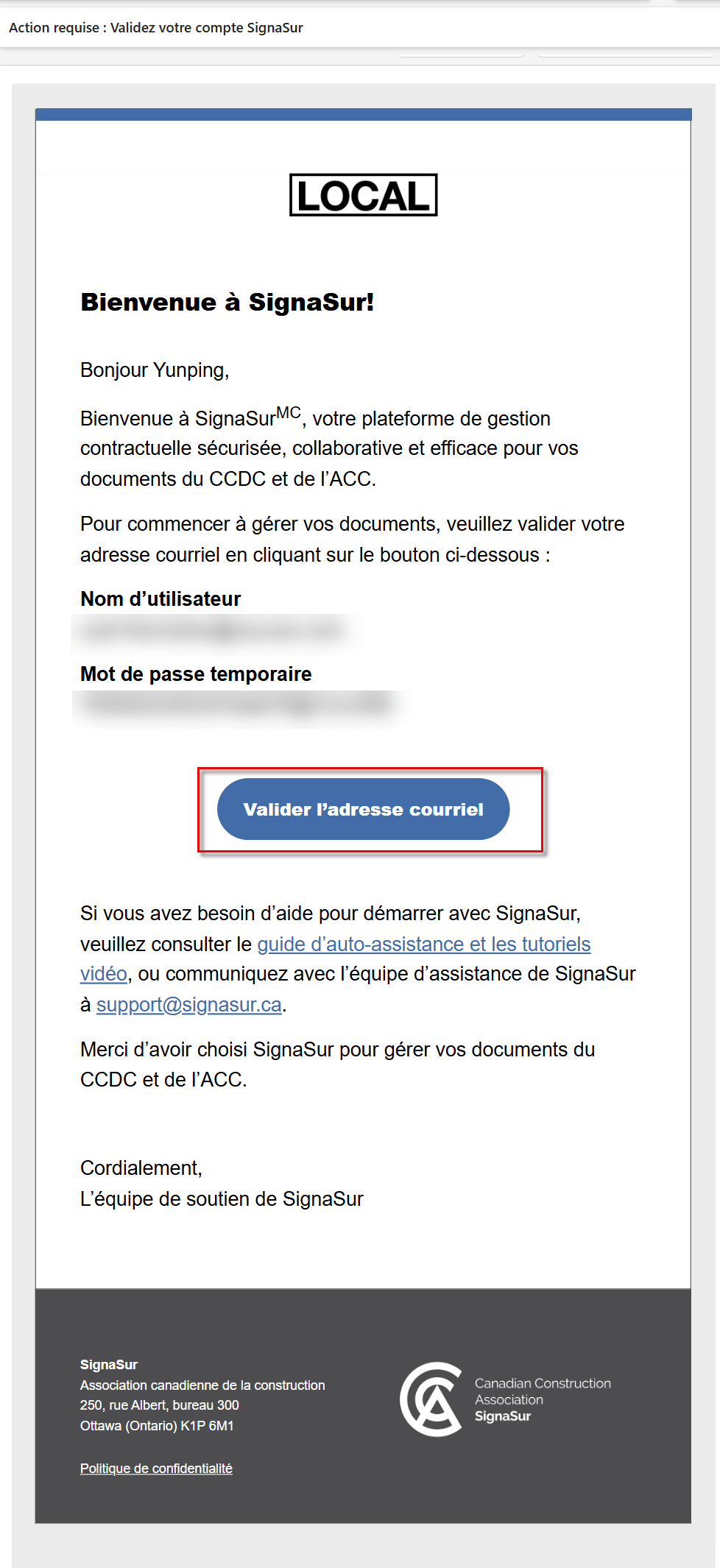Click the Canadian Construction Association logo icon
Viewport: 720px width, 1568px height.
tap(431, 1399)
